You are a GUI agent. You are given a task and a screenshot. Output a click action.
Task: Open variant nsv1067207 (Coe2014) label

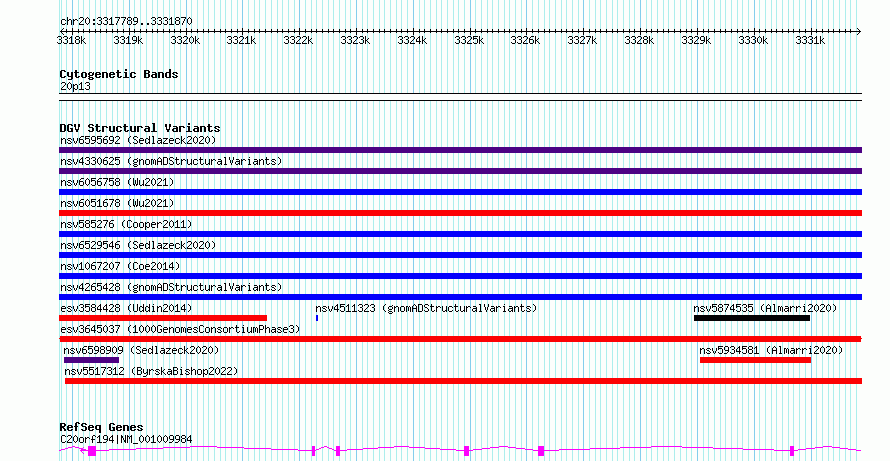click(120, 266)
